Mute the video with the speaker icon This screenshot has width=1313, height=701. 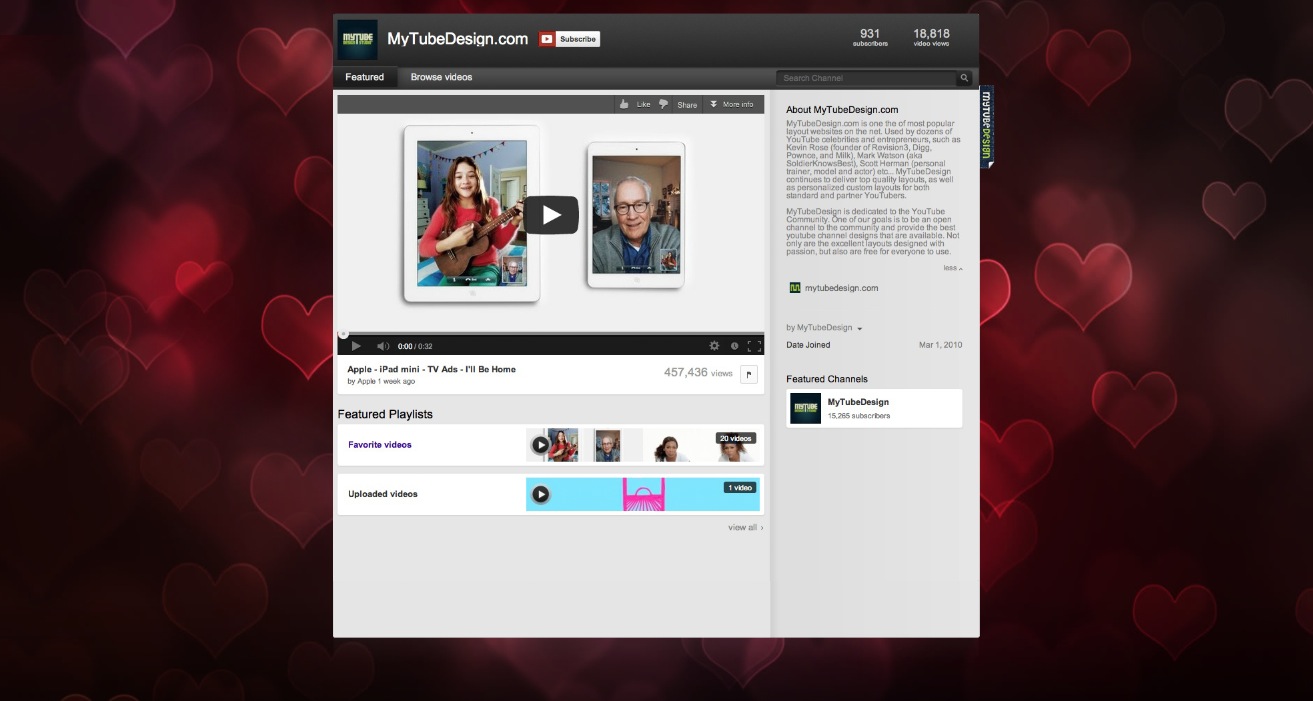pos(382,346)
